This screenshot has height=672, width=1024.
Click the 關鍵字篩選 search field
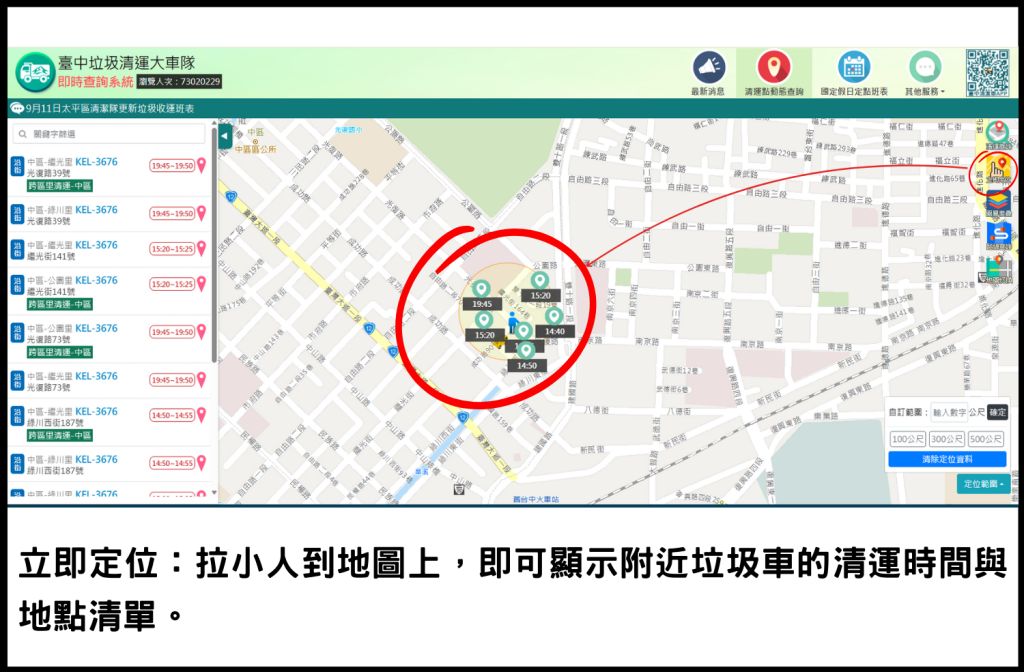click(x=110, y=134)
